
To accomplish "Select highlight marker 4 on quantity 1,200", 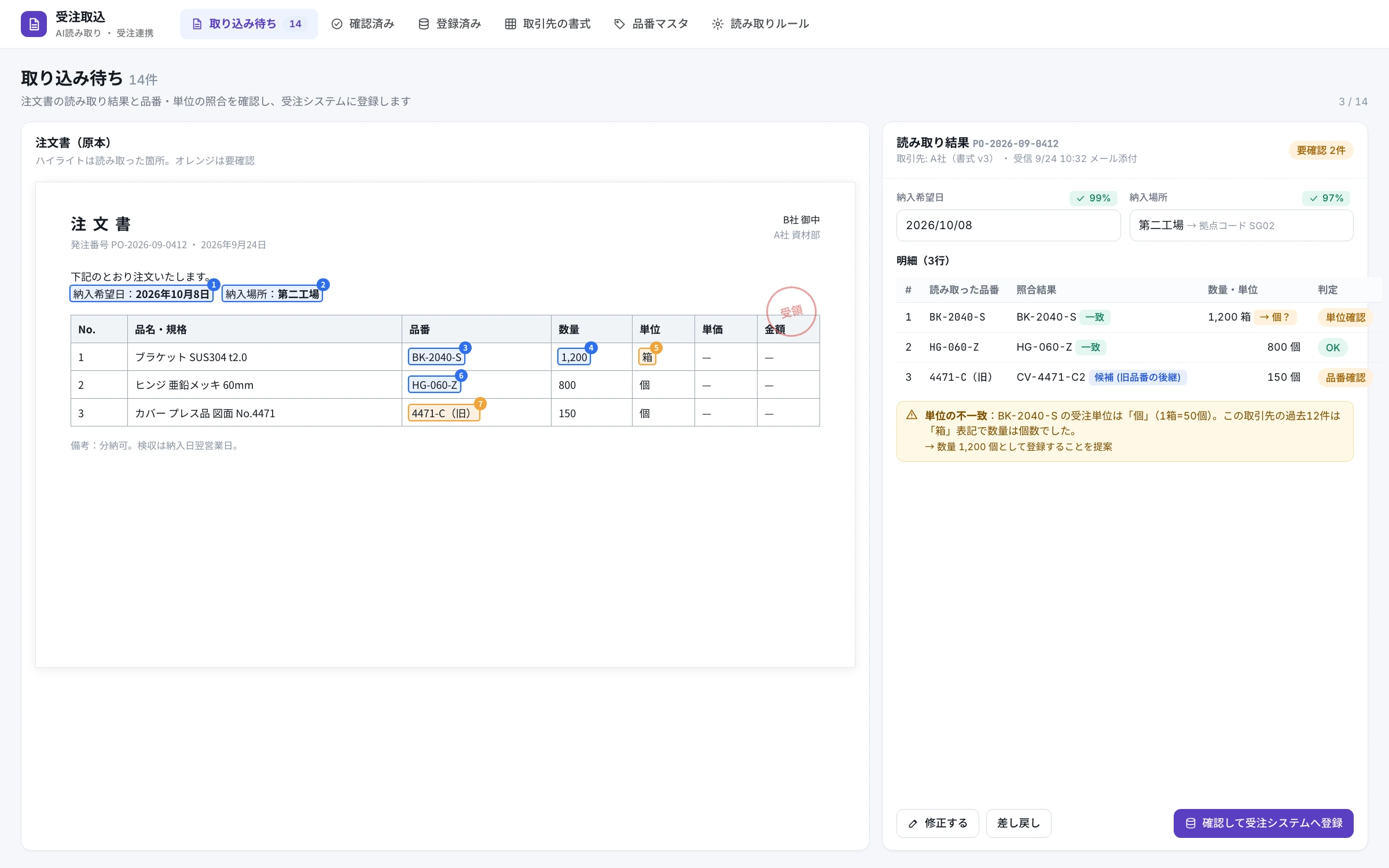I will click(x=591, y=348).
